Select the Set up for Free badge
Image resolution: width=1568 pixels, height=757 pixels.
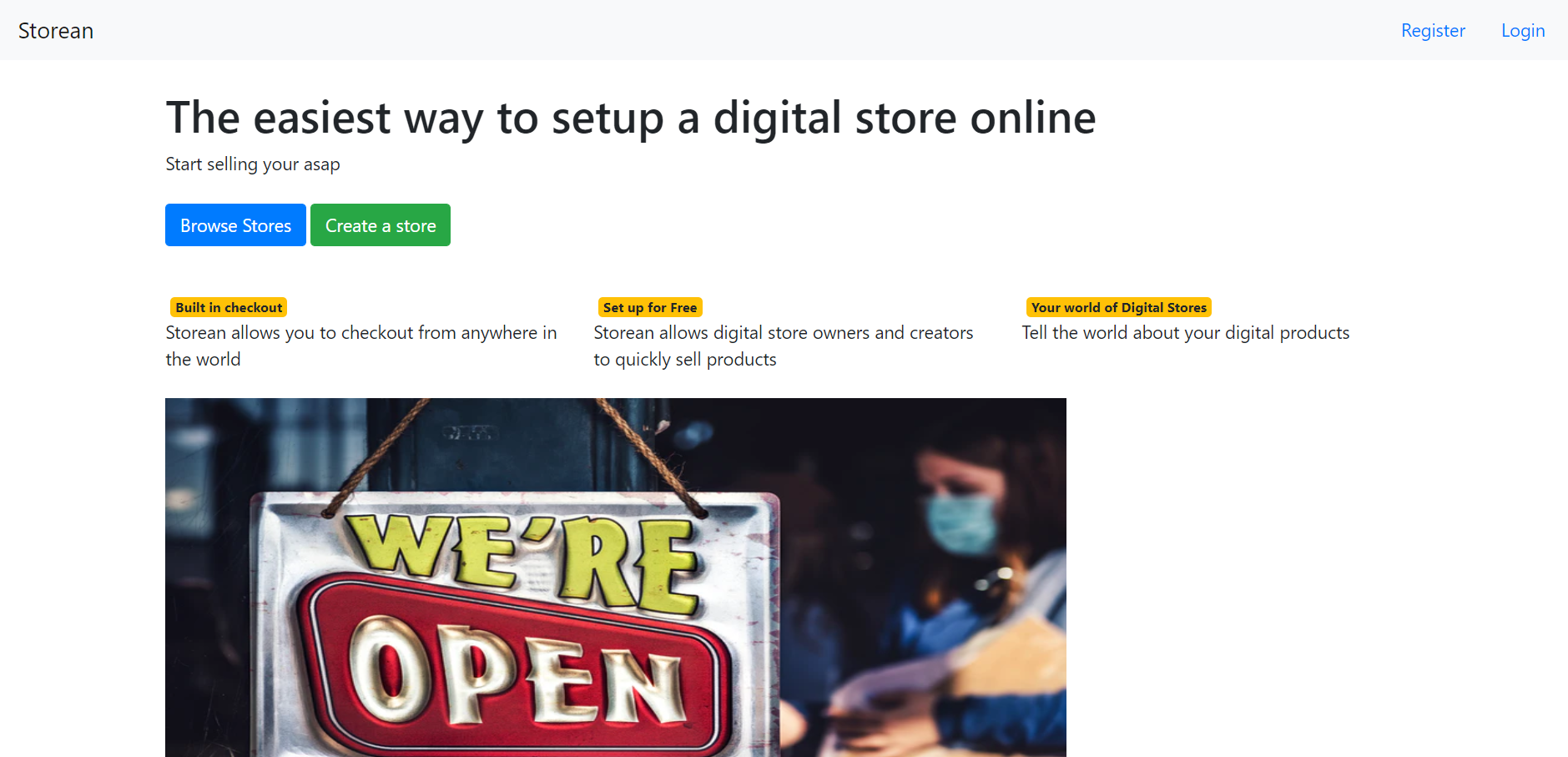650,307
